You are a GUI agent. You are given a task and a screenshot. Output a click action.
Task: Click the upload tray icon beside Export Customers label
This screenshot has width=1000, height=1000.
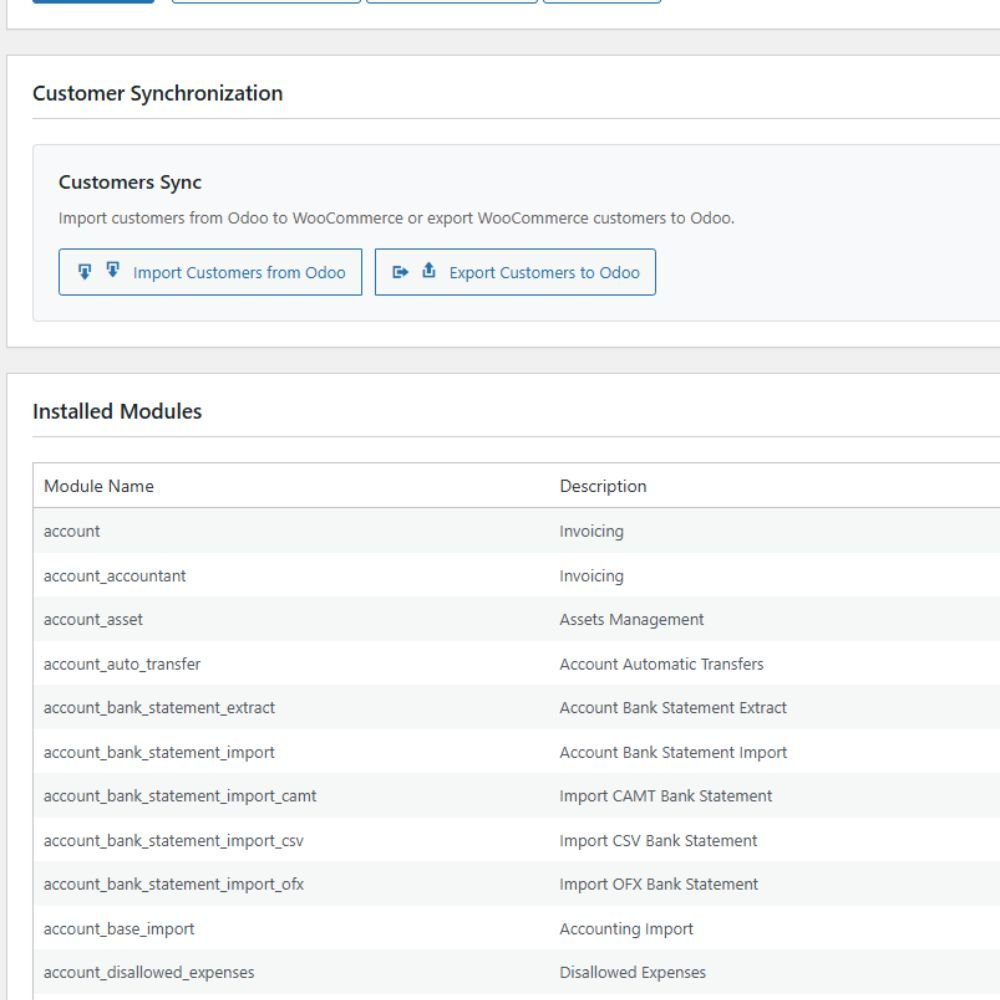429,271
